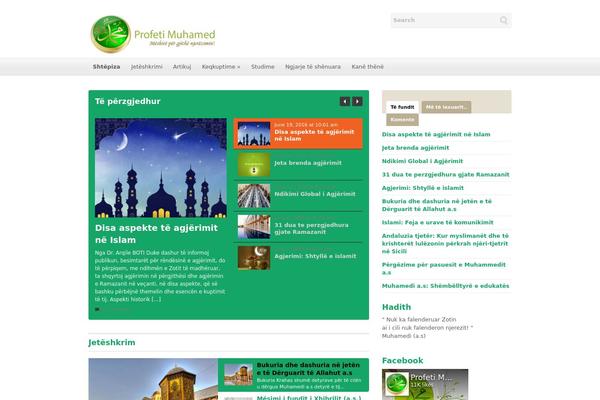
Task: Open featured headline Disa aspekte të agjërimit
Action: (156, 234)
